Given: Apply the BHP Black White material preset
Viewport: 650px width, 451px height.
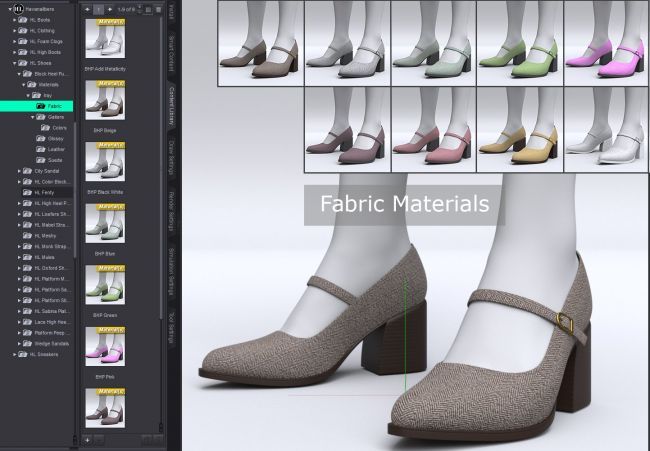Looking at the screenshot, I should tap(104, 162).
